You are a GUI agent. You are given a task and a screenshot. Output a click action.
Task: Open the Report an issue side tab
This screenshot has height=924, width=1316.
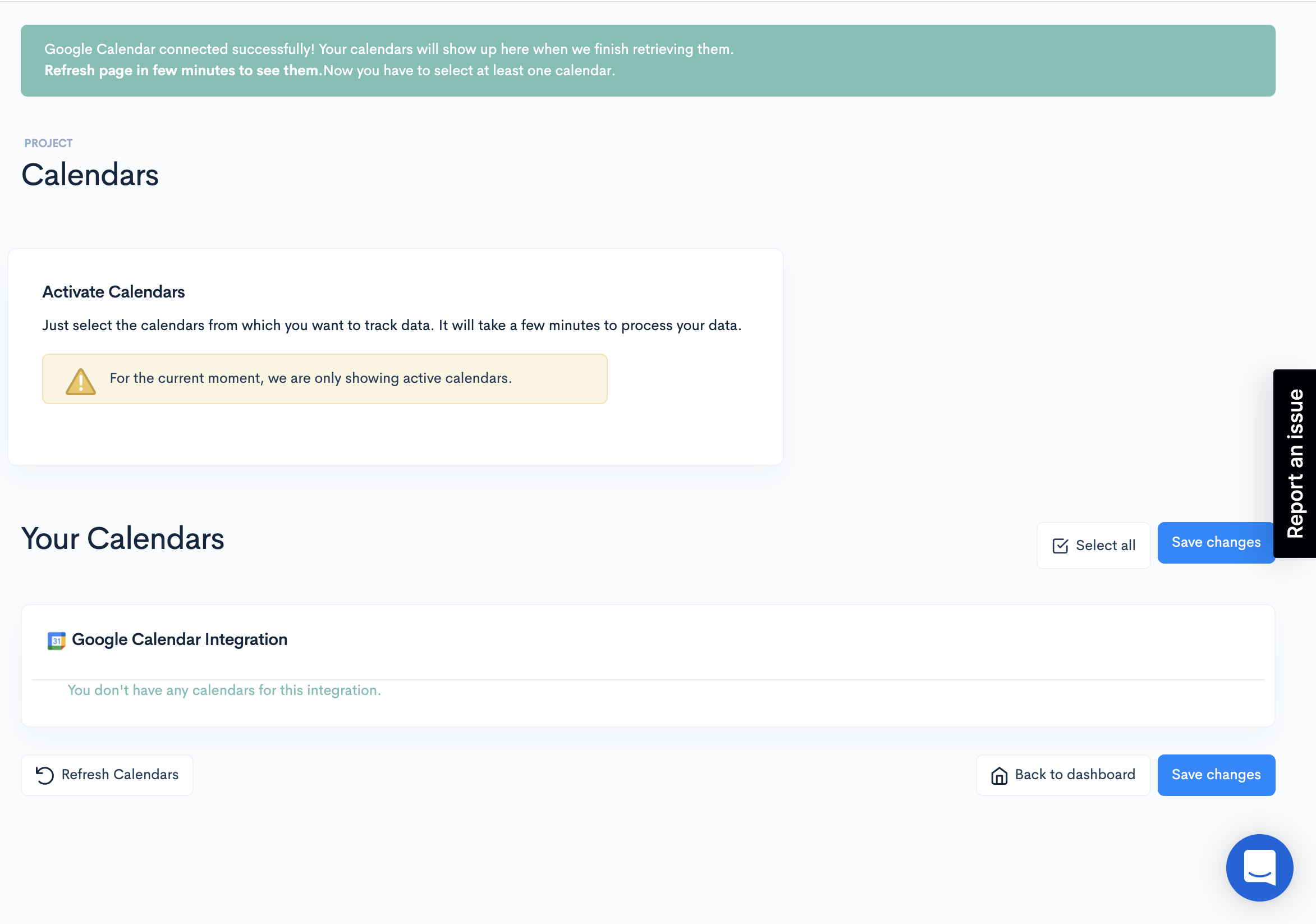(1294, 463)
